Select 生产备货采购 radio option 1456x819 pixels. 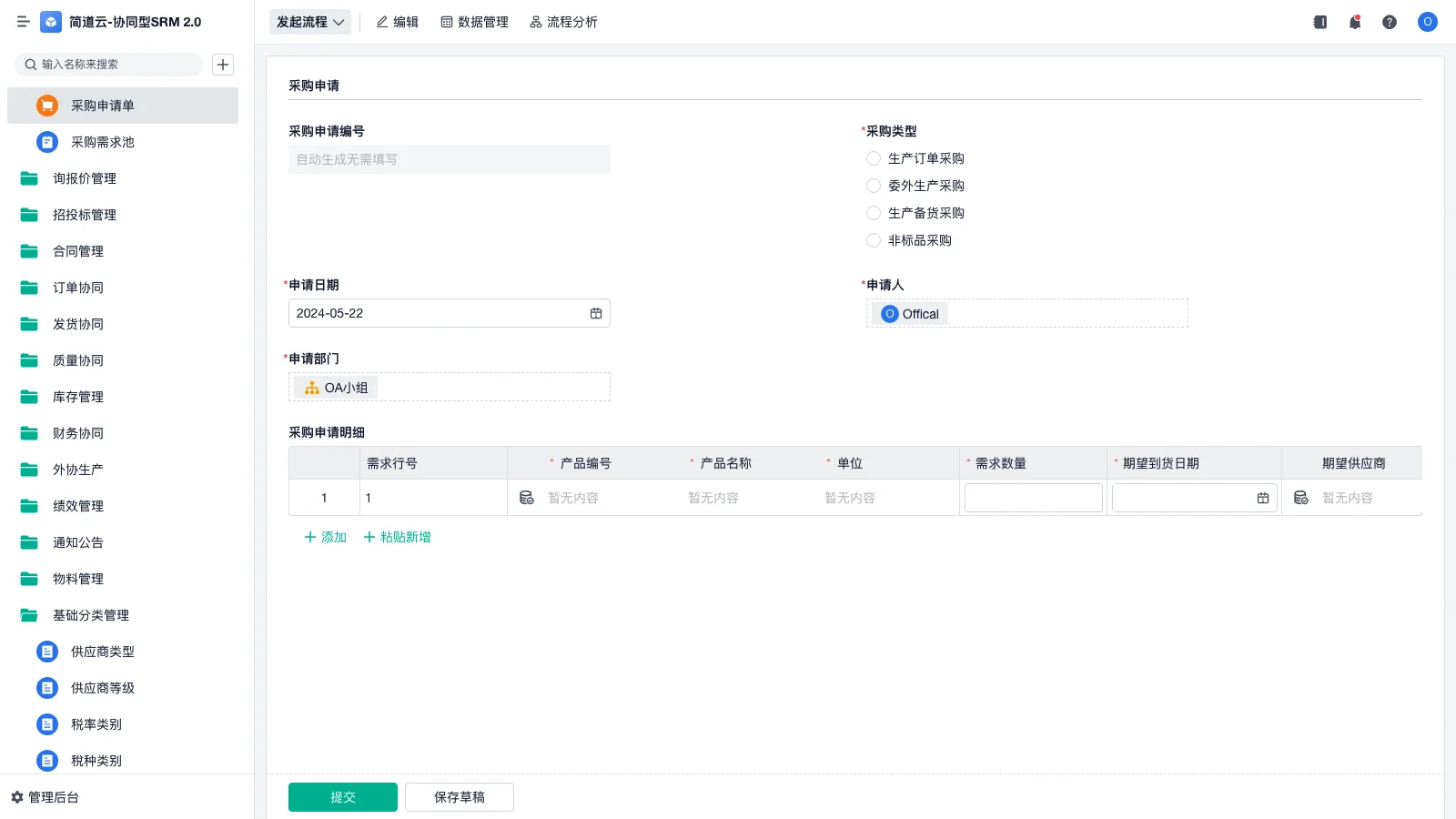[874, 213]
